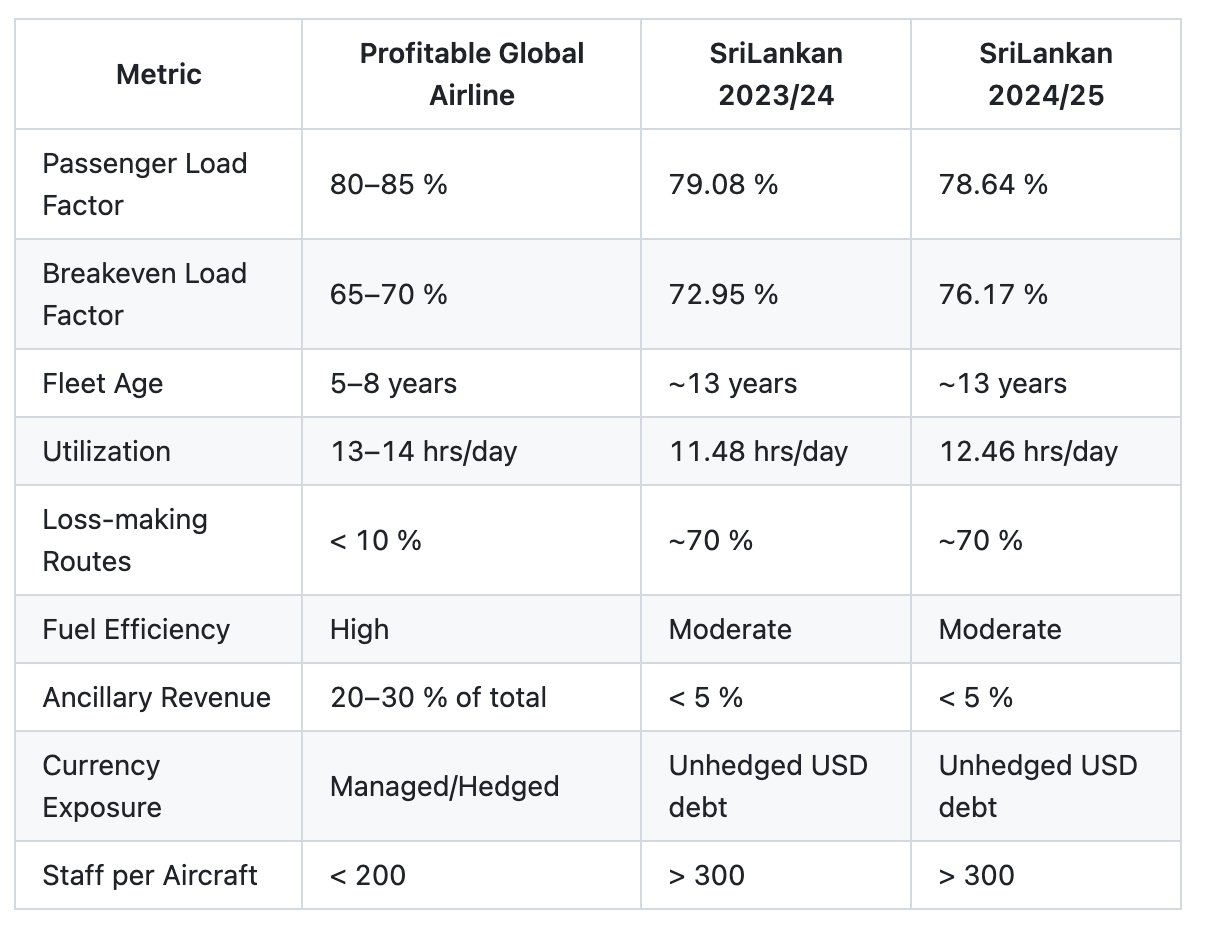Image resolution: width=1208 pixels, height=942 pixels.
Task: Click the 5–8 years cell
Action: click(x=393, y=383)
